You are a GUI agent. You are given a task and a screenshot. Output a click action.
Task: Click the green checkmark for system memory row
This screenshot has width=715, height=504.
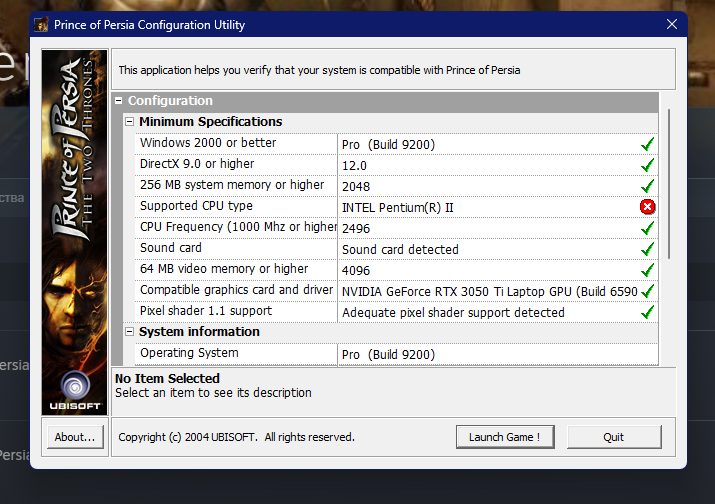648,186
